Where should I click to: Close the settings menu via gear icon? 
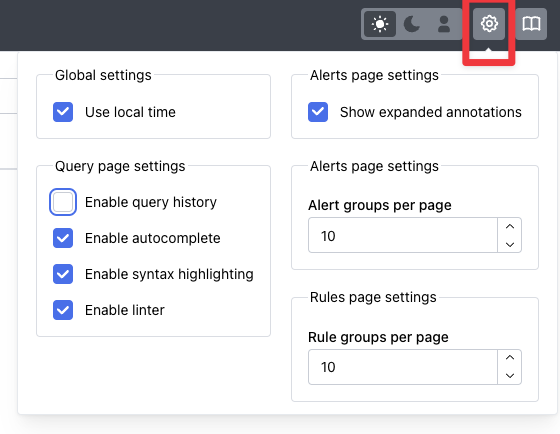(489, 24)
